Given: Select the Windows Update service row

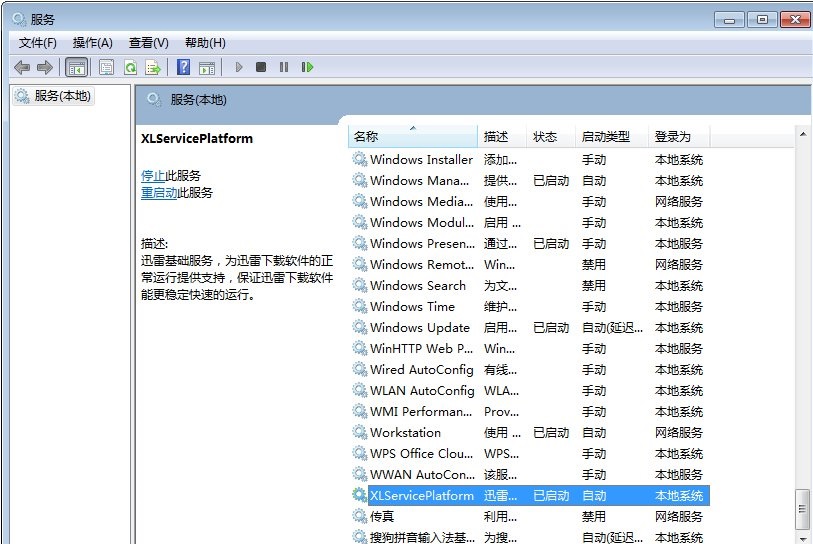Looking at the screenshot, I should coord(529,328).
